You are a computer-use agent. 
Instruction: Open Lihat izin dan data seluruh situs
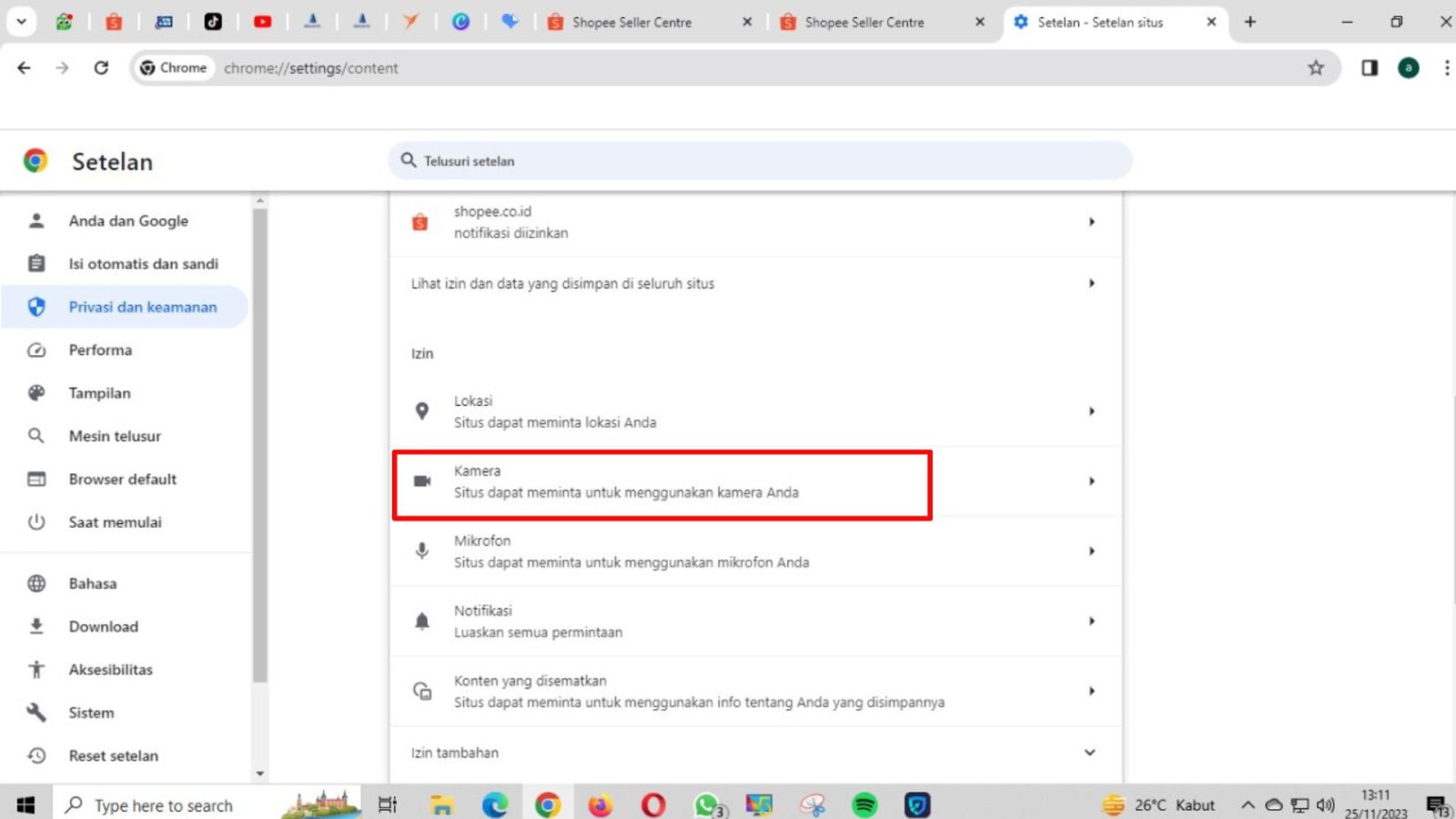(755, 284)
